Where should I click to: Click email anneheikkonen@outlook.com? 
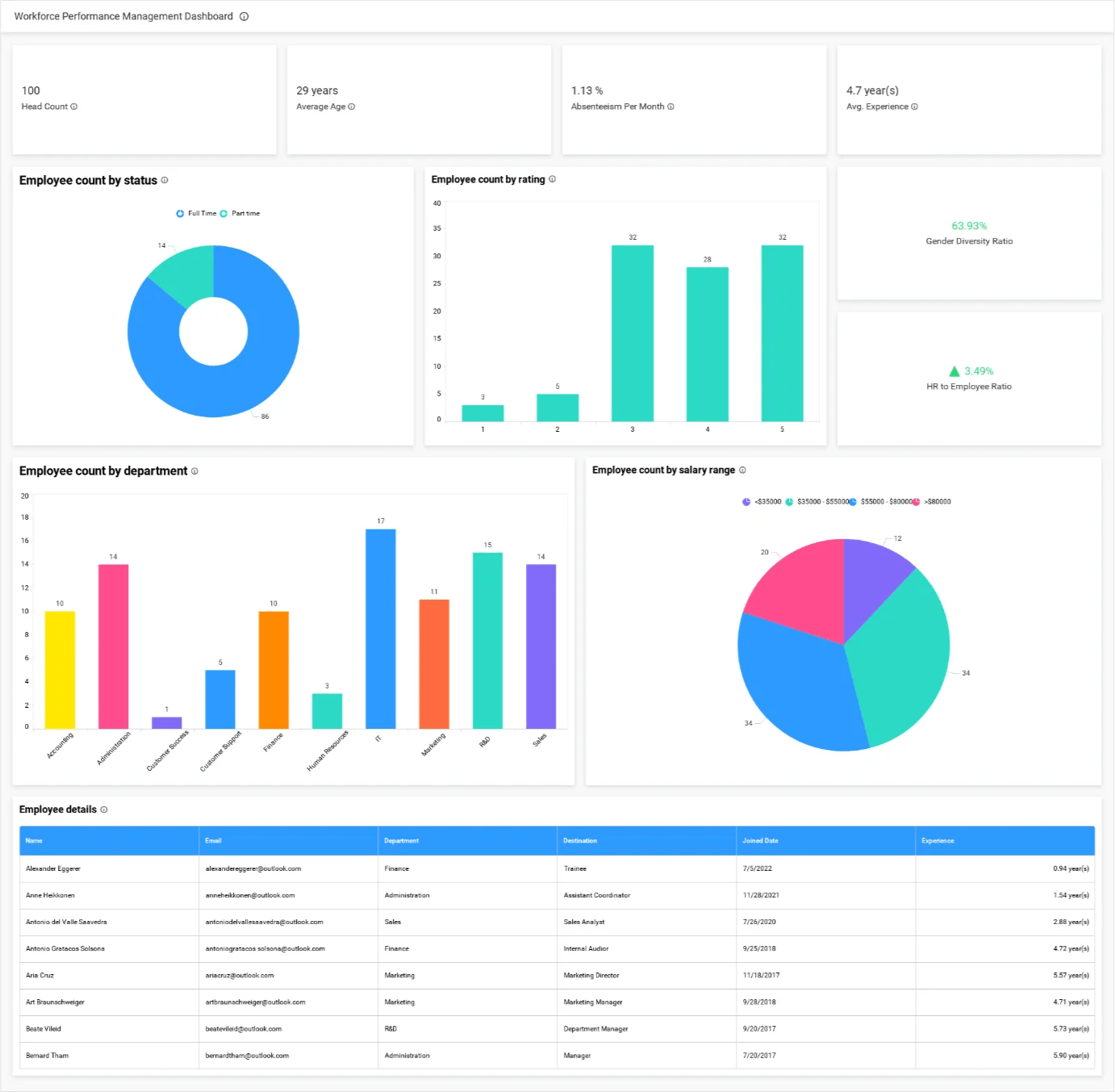[250, 896]
